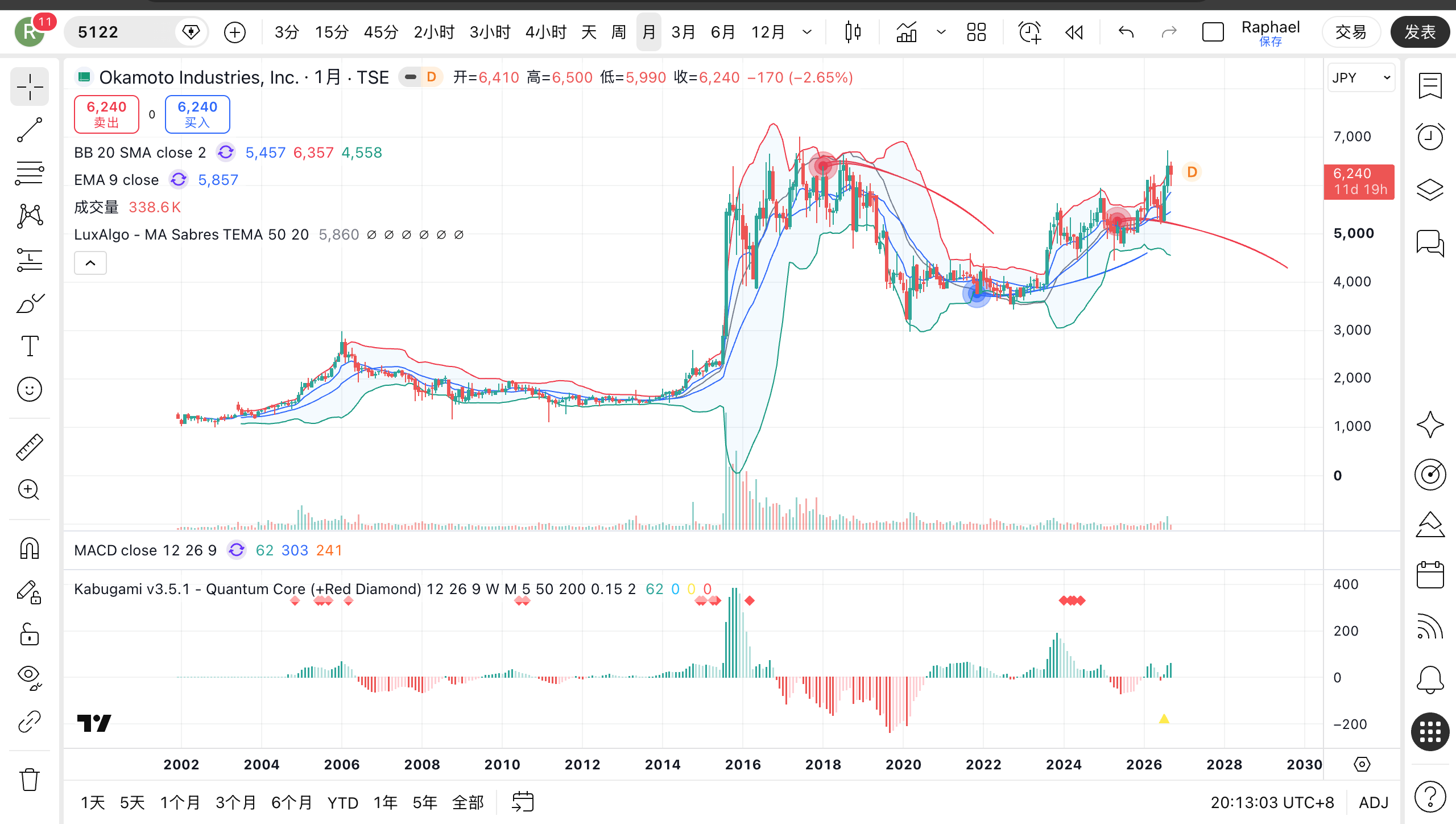Open the indicators menu
The height and width of the screenshot is (824, 1456).
tap(907, 32)
